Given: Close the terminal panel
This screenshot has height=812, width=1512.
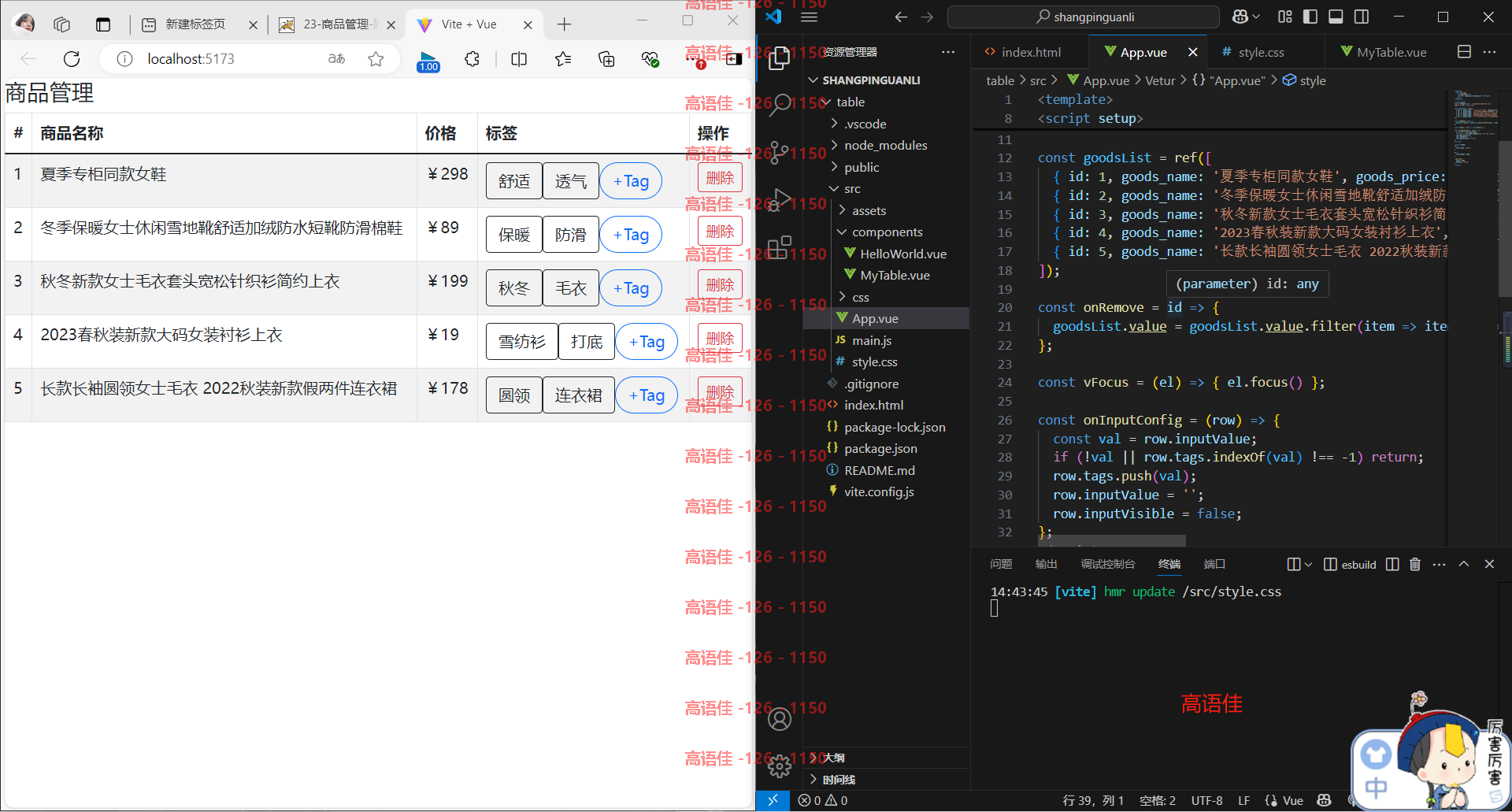Looking at the screenshot, I should [x=1489, y=564].
